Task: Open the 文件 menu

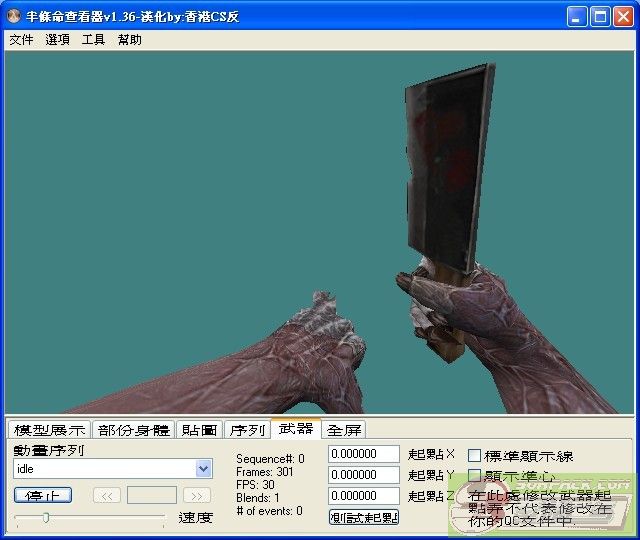Action: coord(21,40)
